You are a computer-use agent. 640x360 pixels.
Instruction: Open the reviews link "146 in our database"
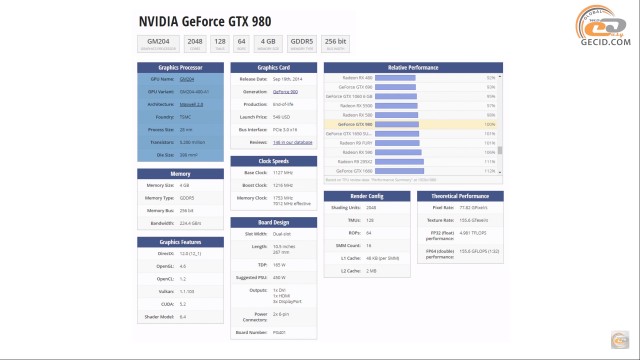[x=293, y=142]
